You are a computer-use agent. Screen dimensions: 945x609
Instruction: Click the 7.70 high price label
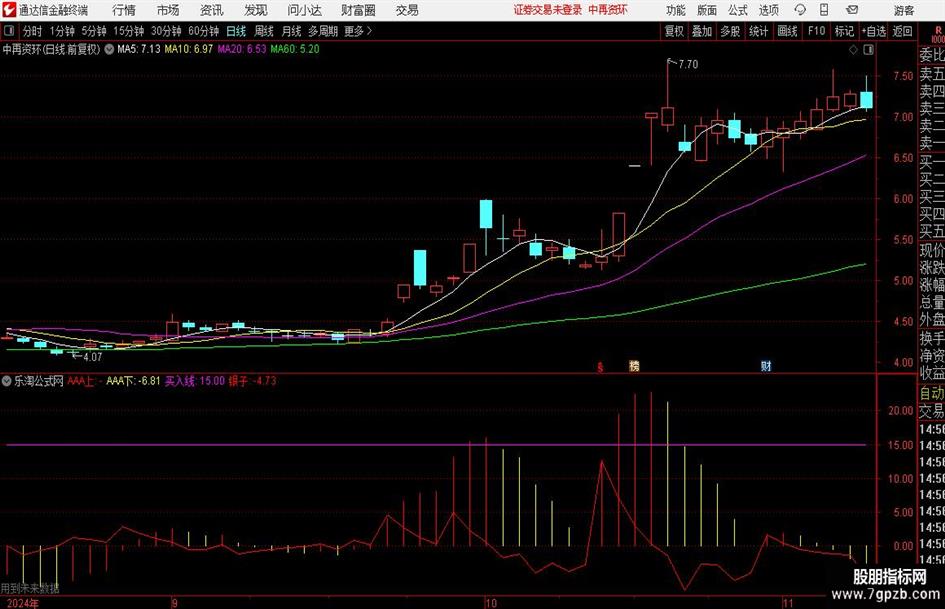pos(688,65)
